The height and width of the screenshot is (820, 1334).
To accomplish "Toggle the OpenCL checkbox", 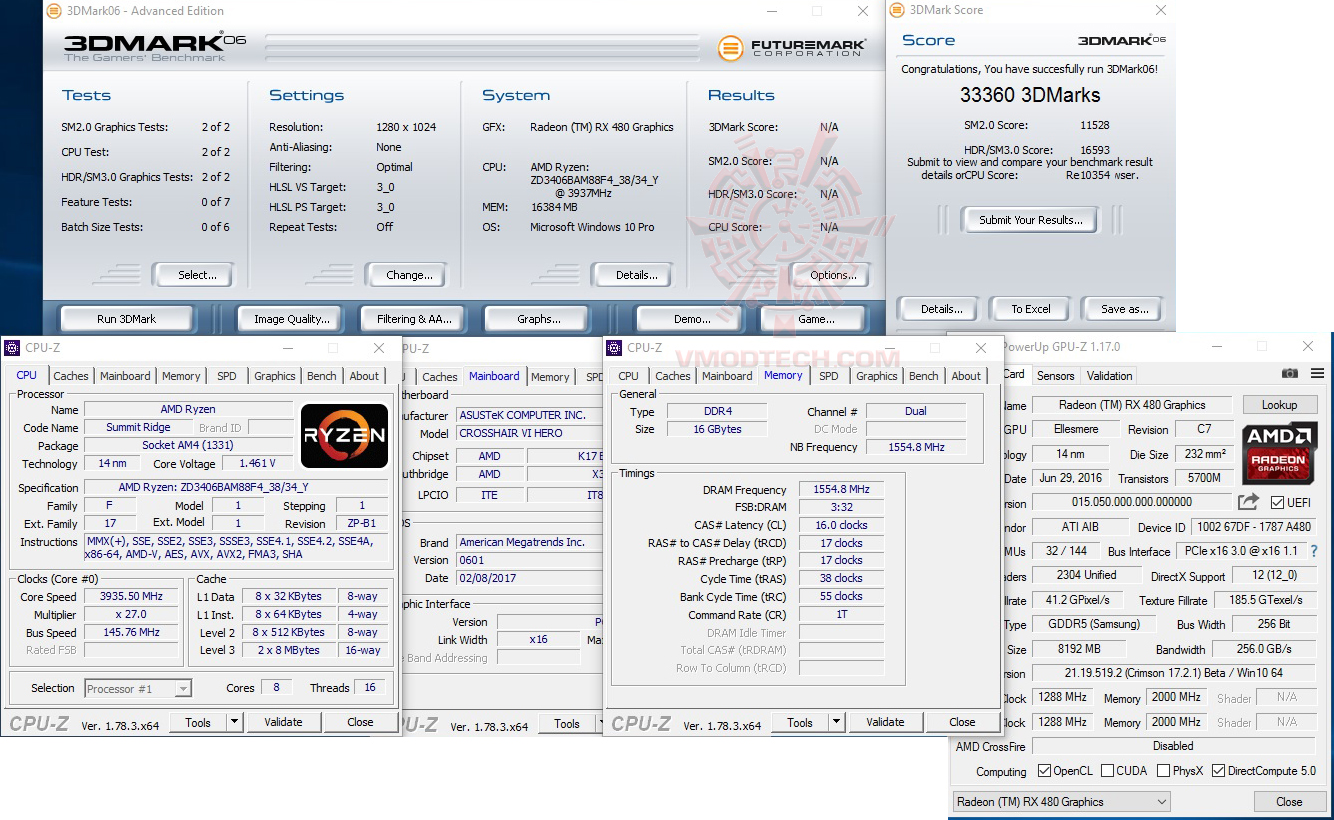I will 1044,770.
